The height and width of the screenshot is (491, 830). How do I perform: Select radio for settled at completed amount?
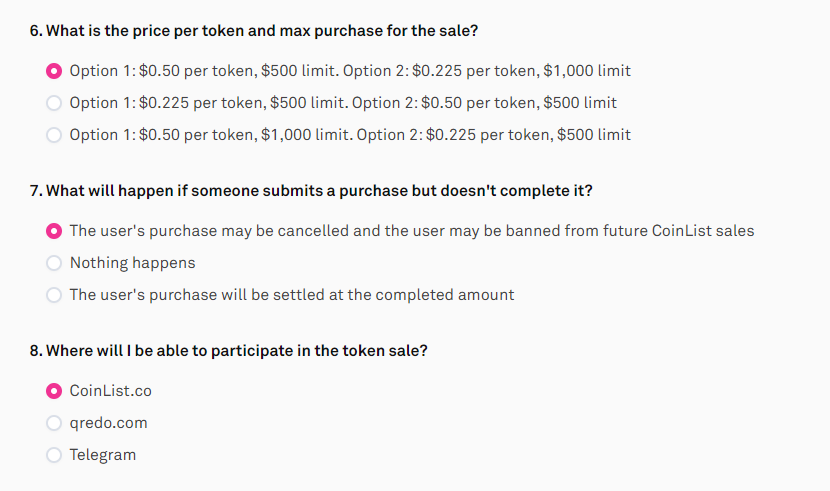pyautogui.click(x=54, y=295)
